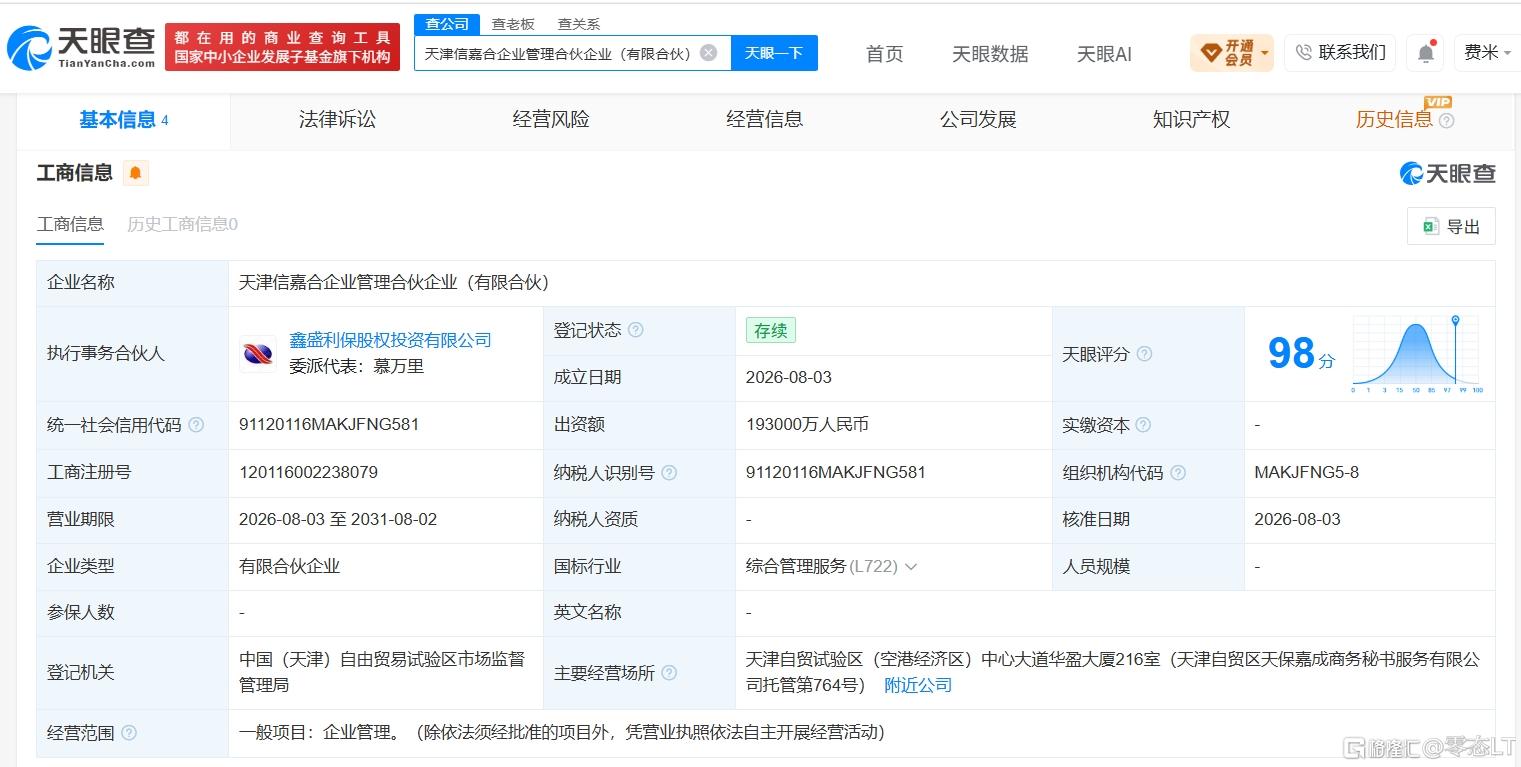Click the 193000万人民币 capital value
Screen dimensions: 1521x767
807,425
